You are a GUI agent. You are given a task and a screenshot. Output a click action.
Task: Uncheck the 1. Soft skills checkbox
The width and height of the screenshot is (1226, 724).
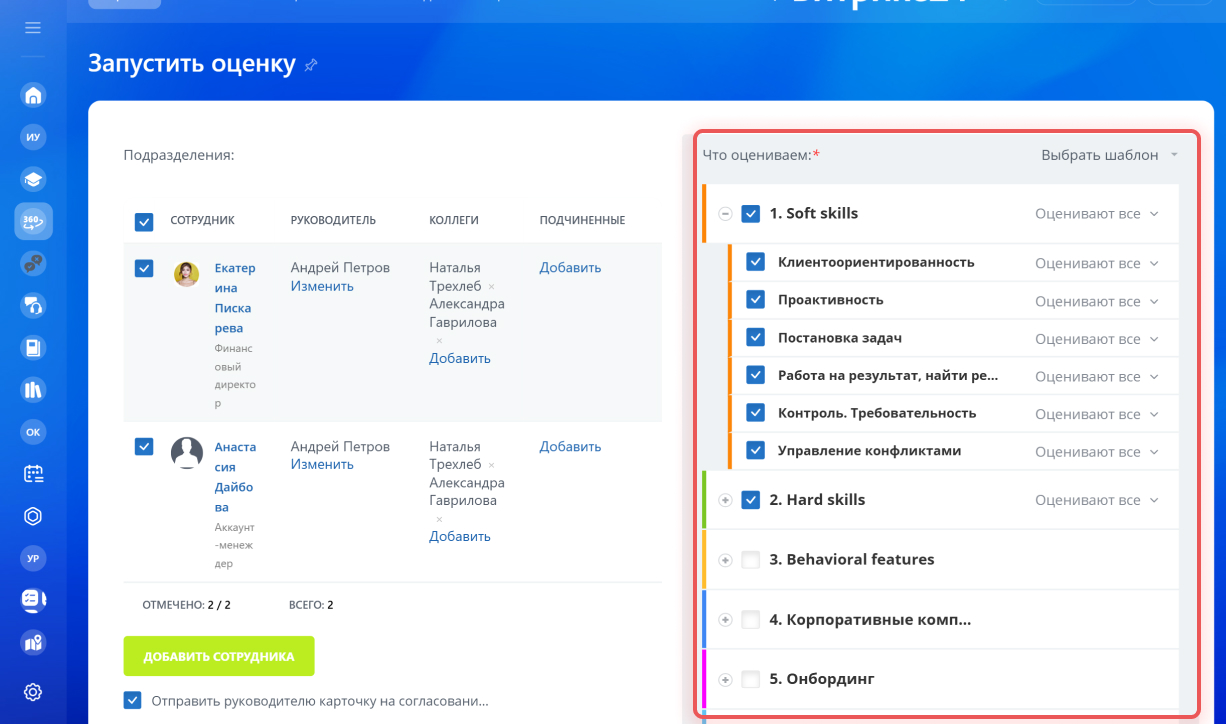(751, 214)
